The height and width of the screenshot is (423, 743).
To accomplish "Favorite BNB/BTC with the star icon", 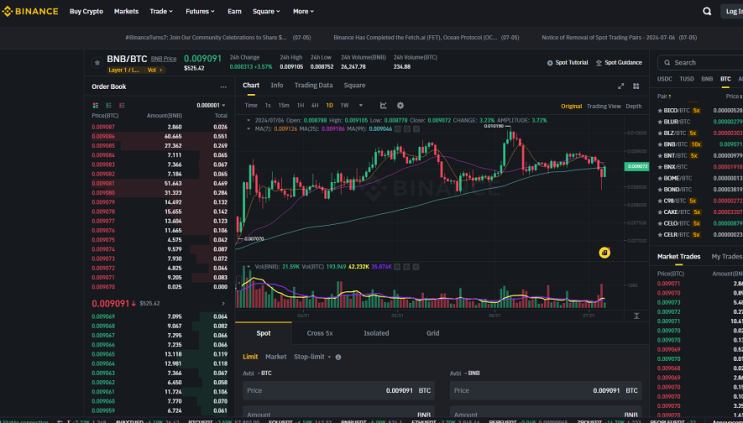I will pyautogui.click(x=97, y=63).
